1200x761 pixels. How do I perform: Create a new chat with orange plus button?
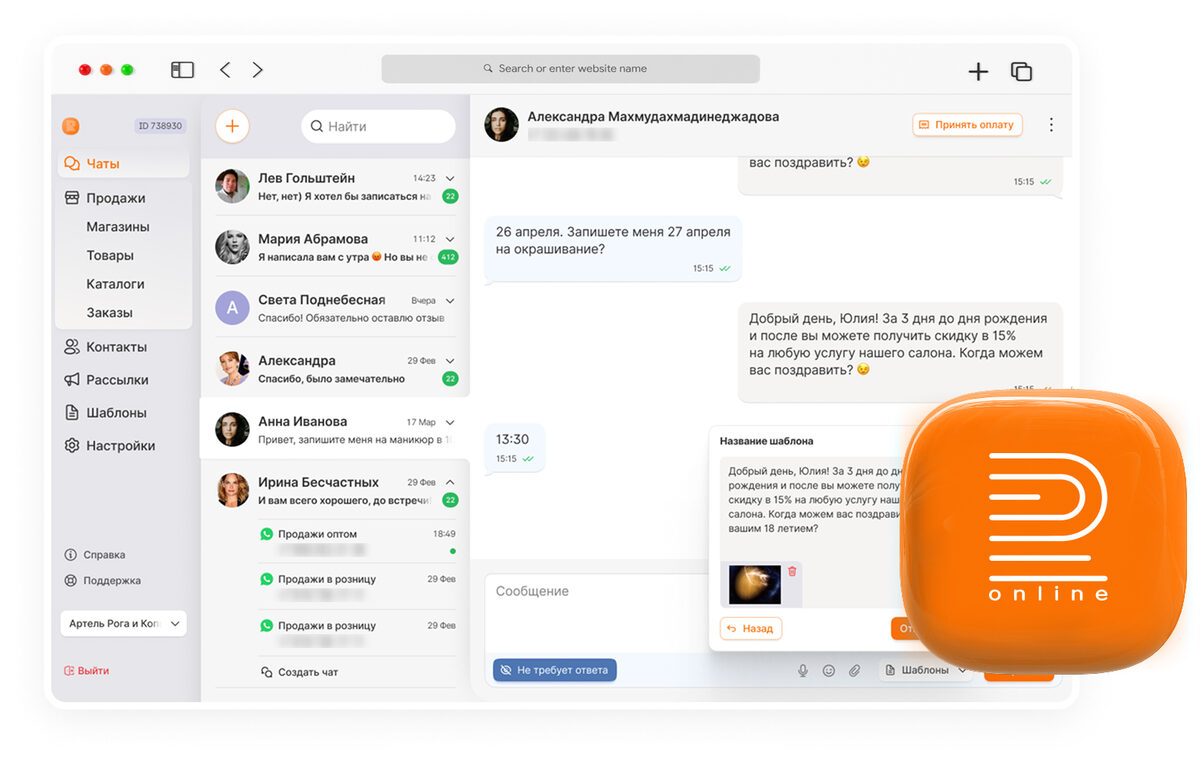[x=232, y=126]
